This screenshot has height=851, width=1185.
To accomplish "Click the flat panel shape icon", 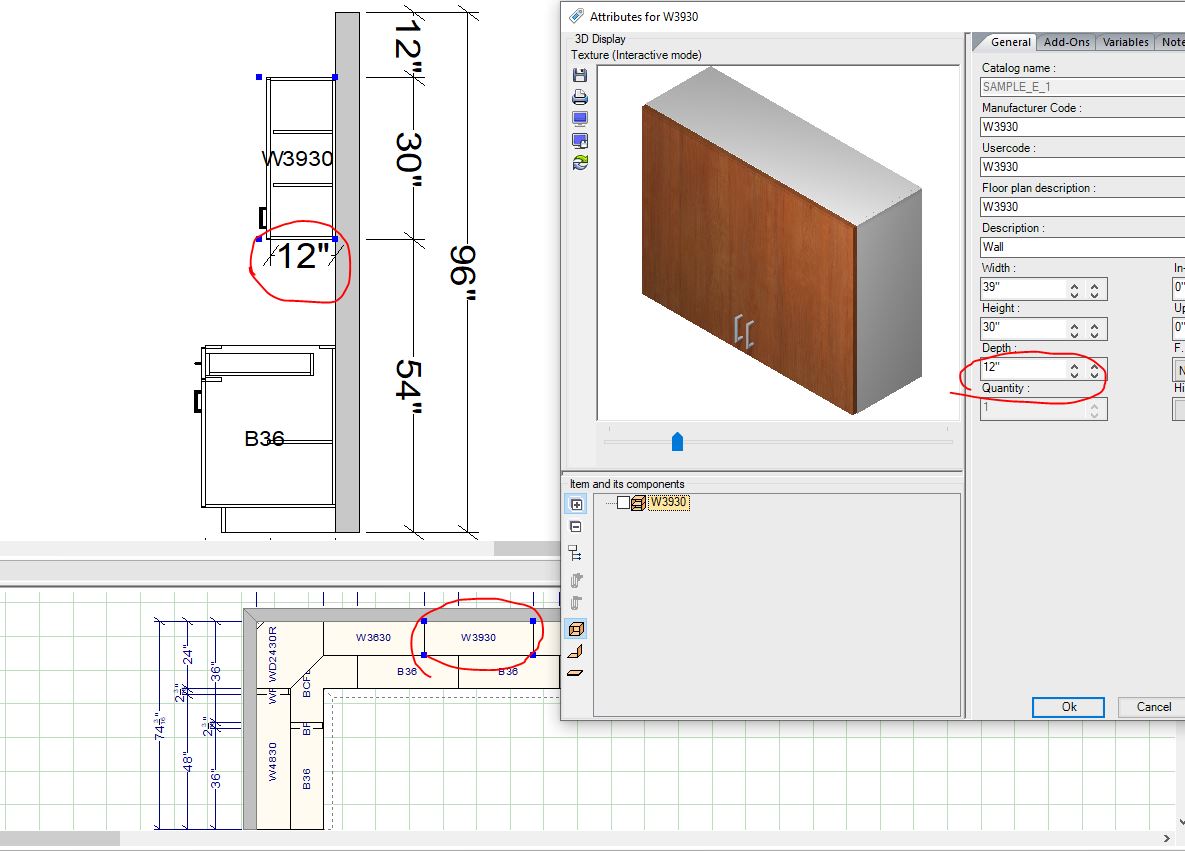I will (x=576, y=673).
